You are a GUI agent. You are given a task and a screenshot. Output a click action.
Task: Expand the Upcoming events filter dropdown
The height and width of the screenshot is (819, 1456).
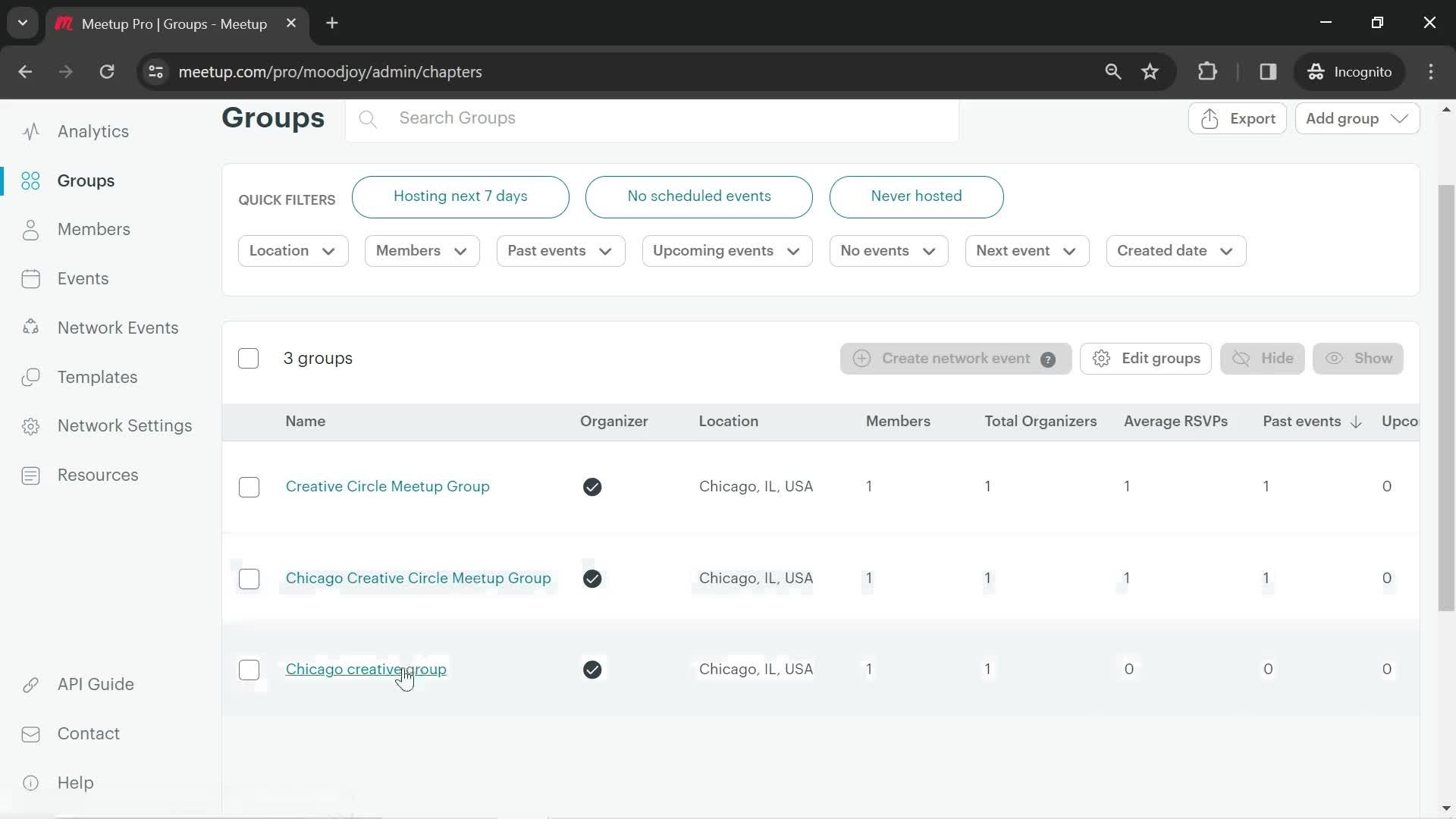coord(726,250)
